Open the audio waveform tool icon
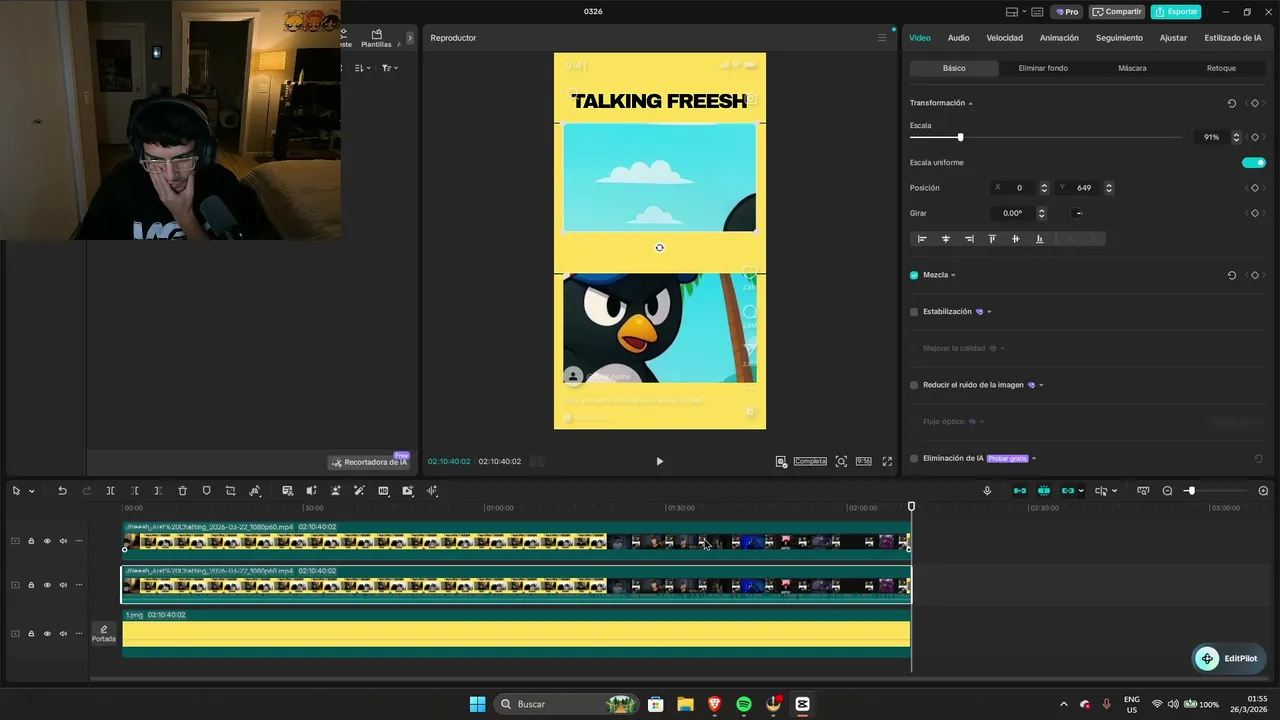The width and height of the screenshot is (1280, 720). [x=432, y=491]
